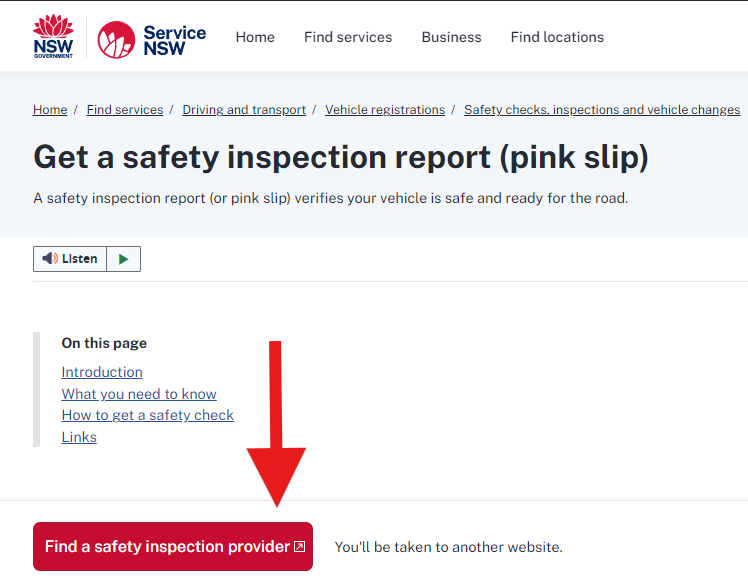
Task: Click the speaker Listen icon
Action: click(x=50, y=259)
